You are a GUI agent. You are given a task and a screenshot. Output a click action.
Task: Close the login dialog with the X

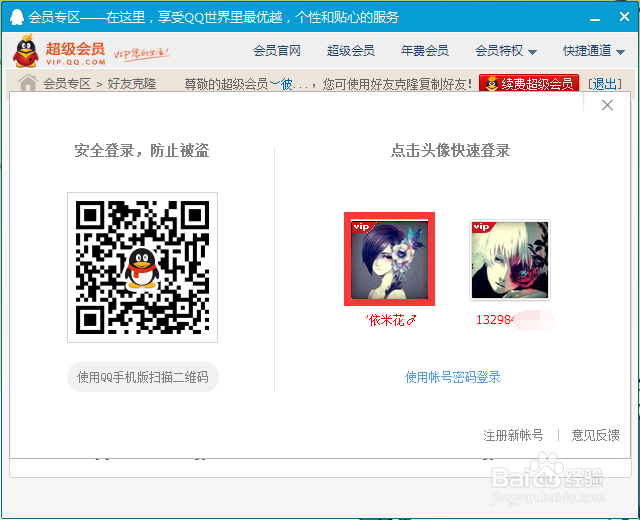pyautogui.click(x=607, y=105)
